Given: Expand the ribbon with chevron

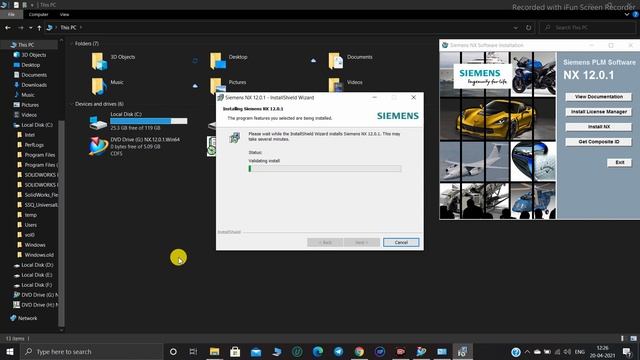Looking at the screenshot, I should pos(627,15).
